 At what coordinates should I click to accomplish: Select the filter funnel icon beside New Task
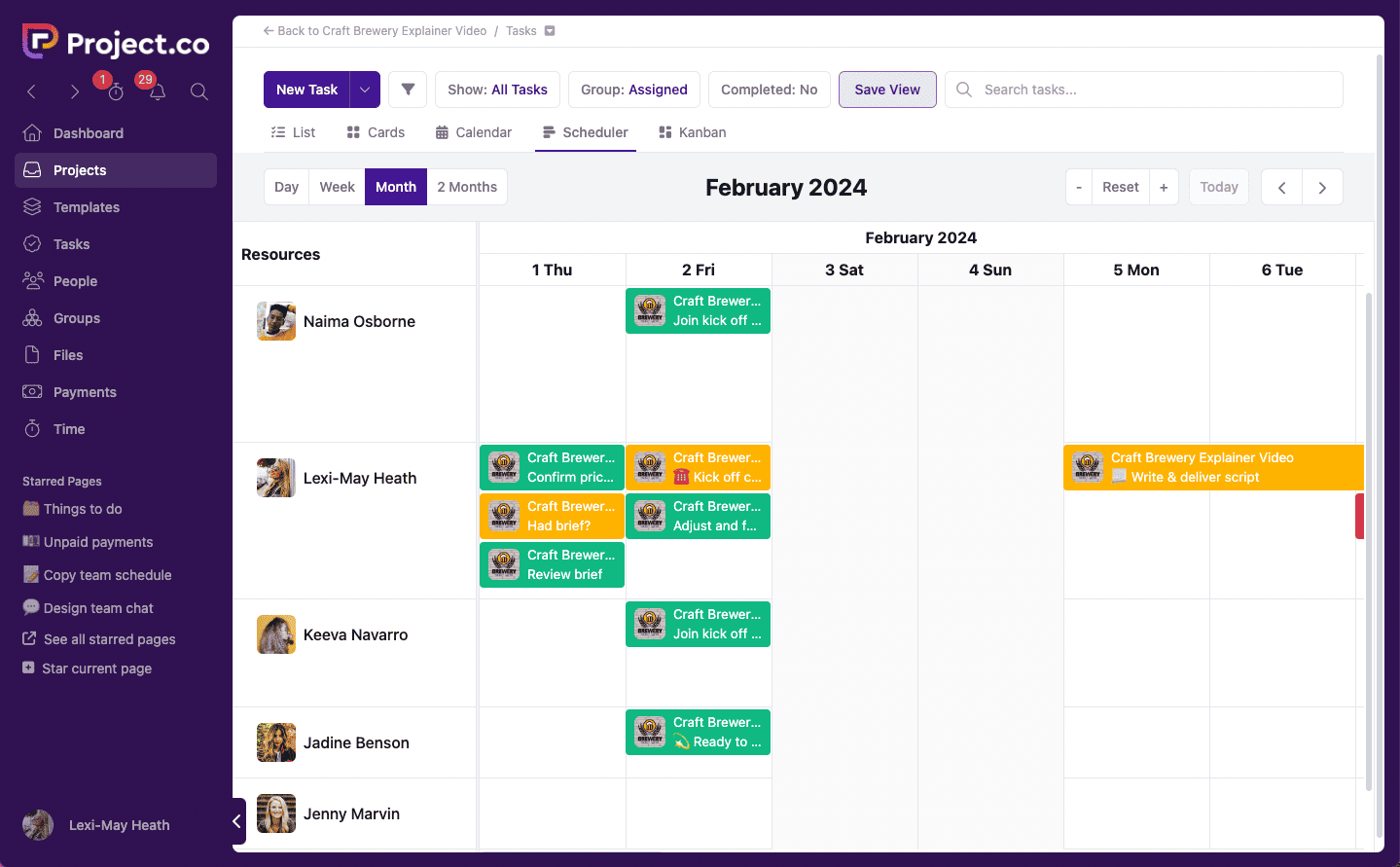[x=407, y=89]
